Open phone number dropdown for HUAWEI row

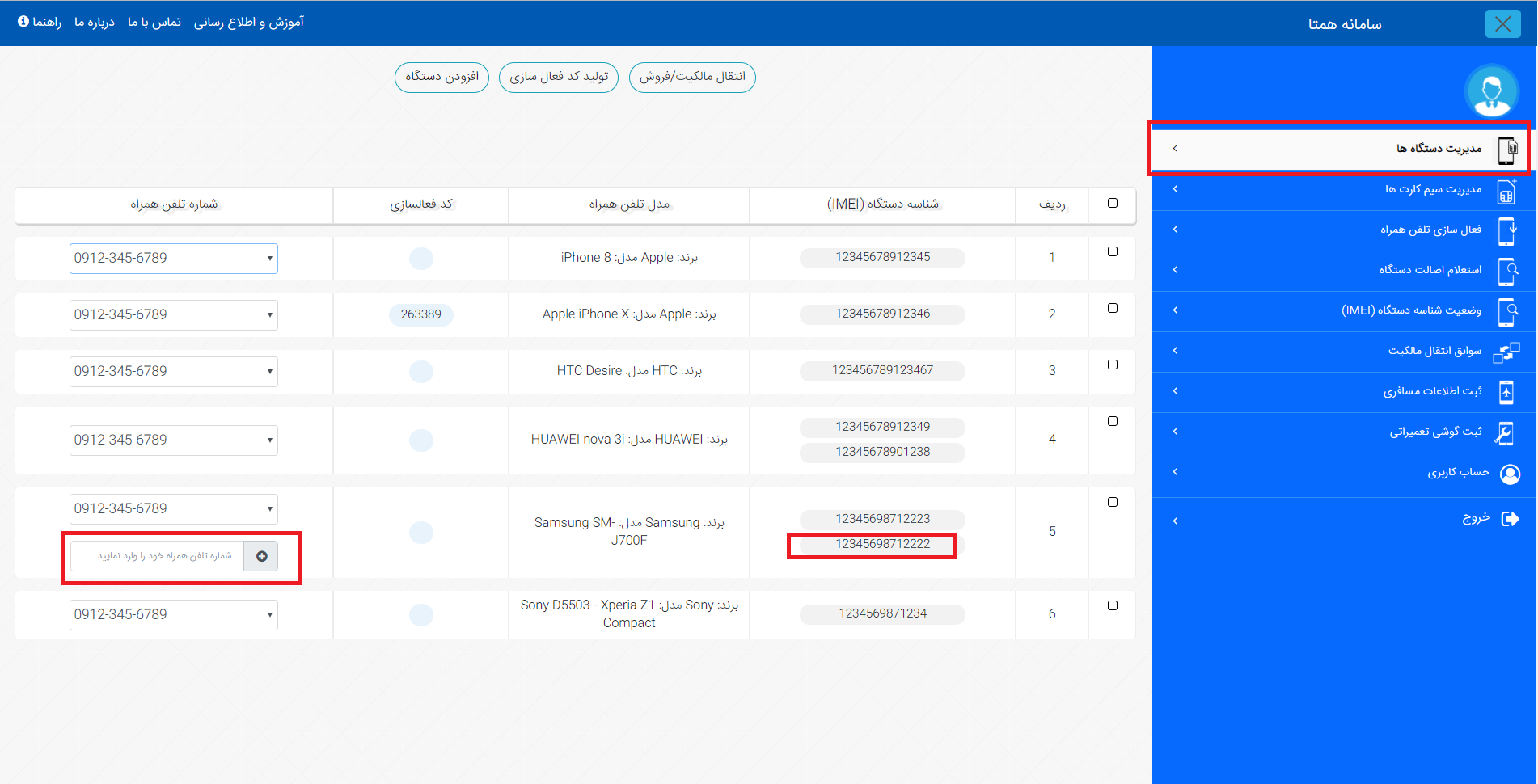coord(174,440)
